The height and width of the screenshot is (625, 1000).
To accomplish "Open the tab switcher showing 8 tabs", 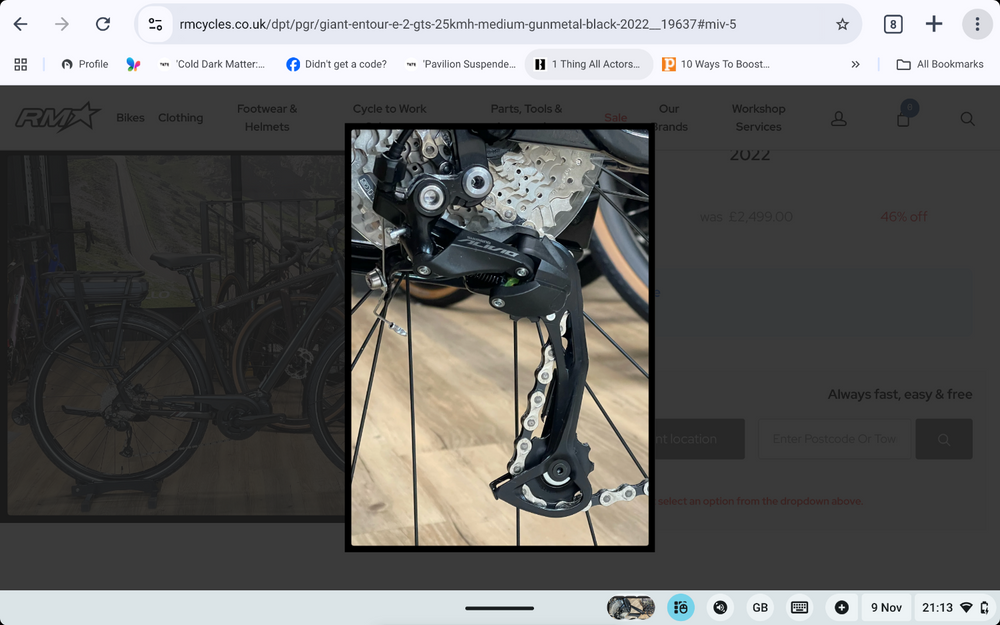I will click(x=893, y=24).
